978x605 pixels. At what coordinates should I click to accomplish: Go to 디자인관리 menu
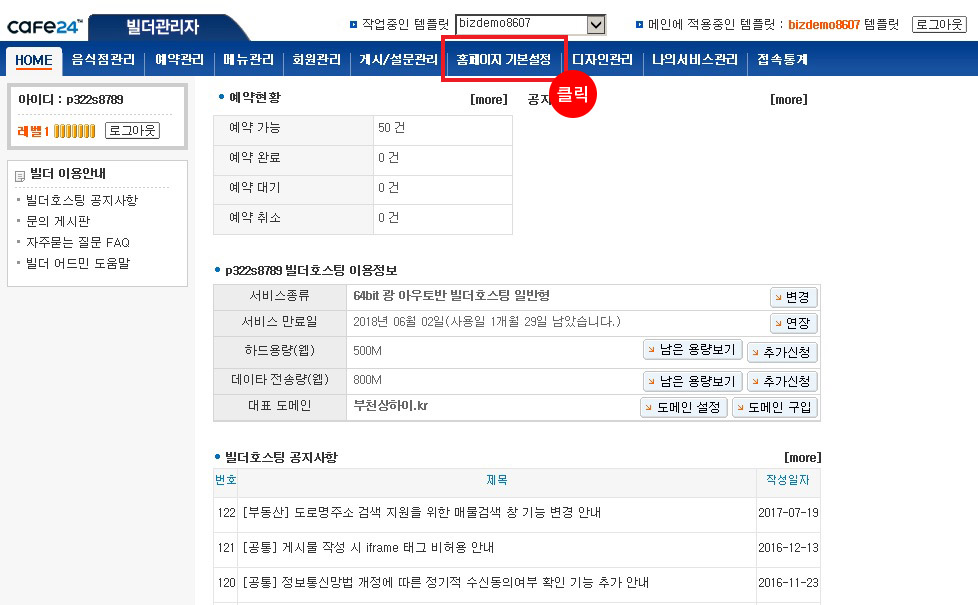pos(602,60)
